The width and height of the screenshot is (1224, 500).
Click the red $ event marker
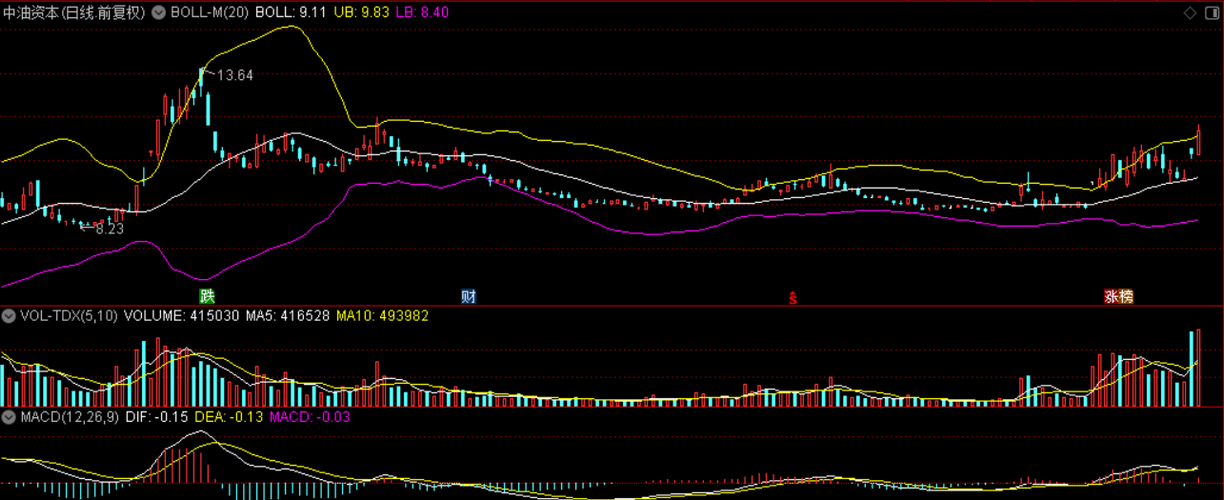(794, 298)
